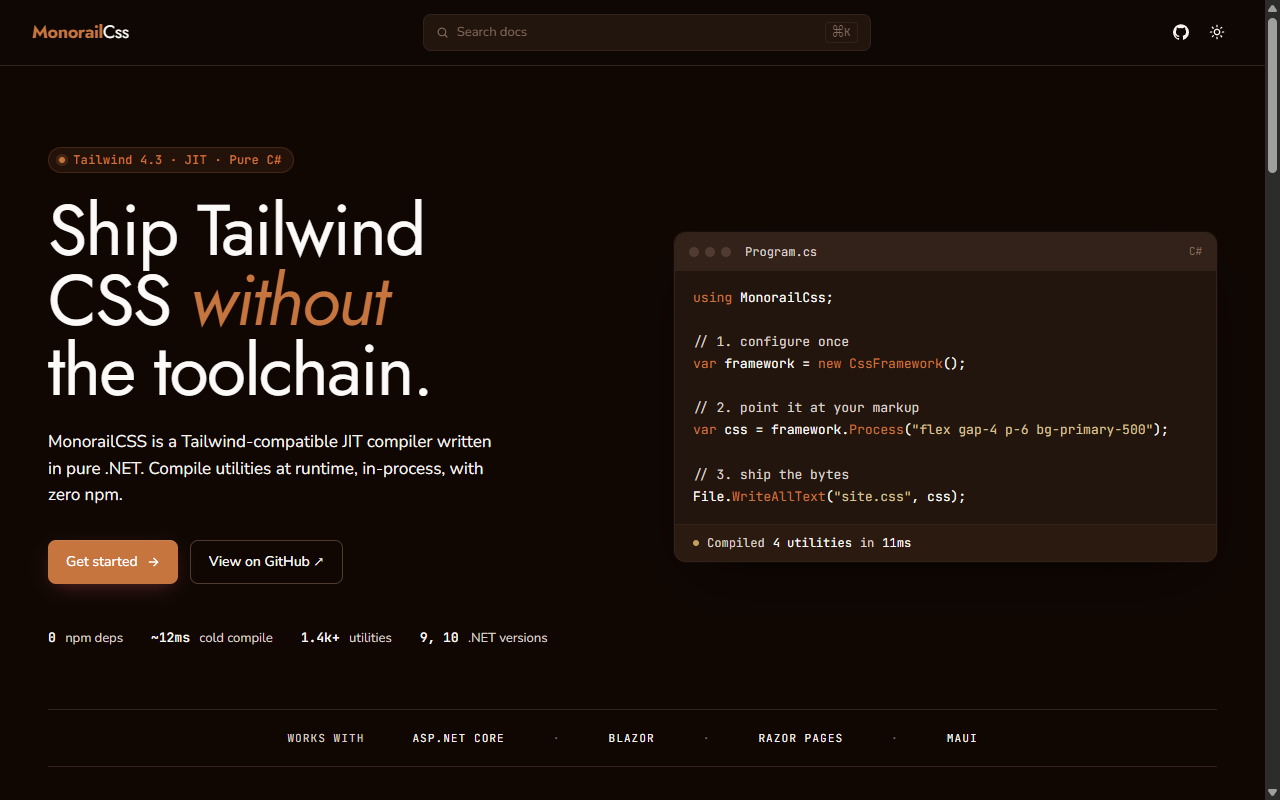This screenshot has height=800, width=1280.
Task: Click the MAUI label
Action: 962,738
